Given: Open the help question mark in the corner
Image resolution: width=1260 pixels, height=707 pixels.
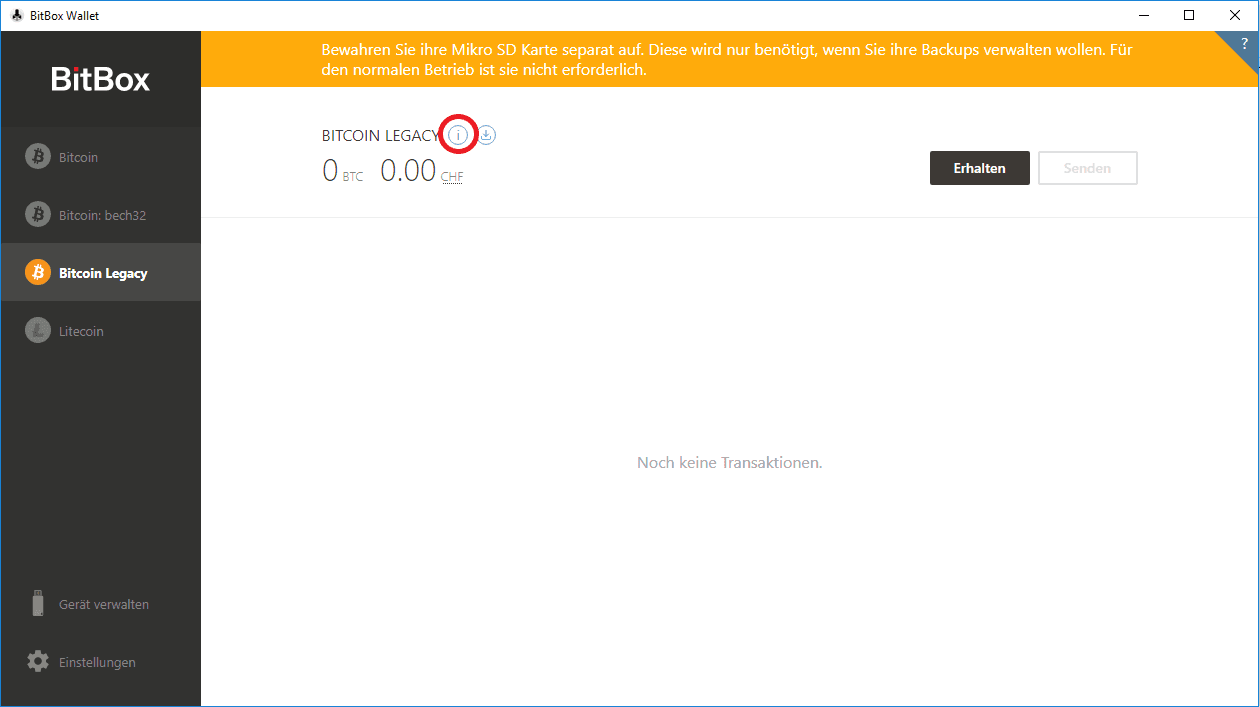Looking at the screenshot, I should [x=1243, y=43].
